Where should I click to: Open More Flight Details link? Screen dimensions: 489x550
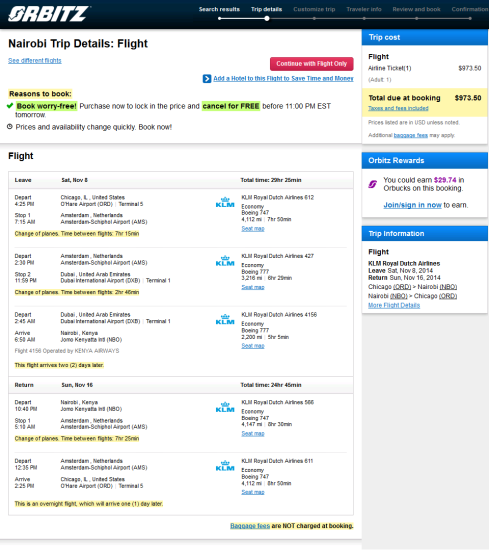[x=394, y=306]
